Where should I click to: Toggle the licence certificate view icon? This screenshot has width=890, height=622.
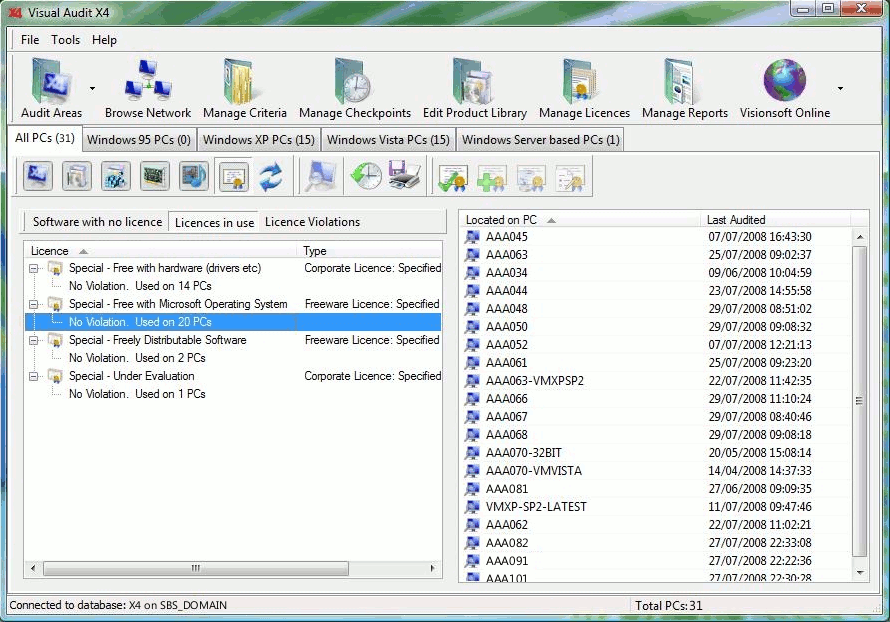pos(233,177)
